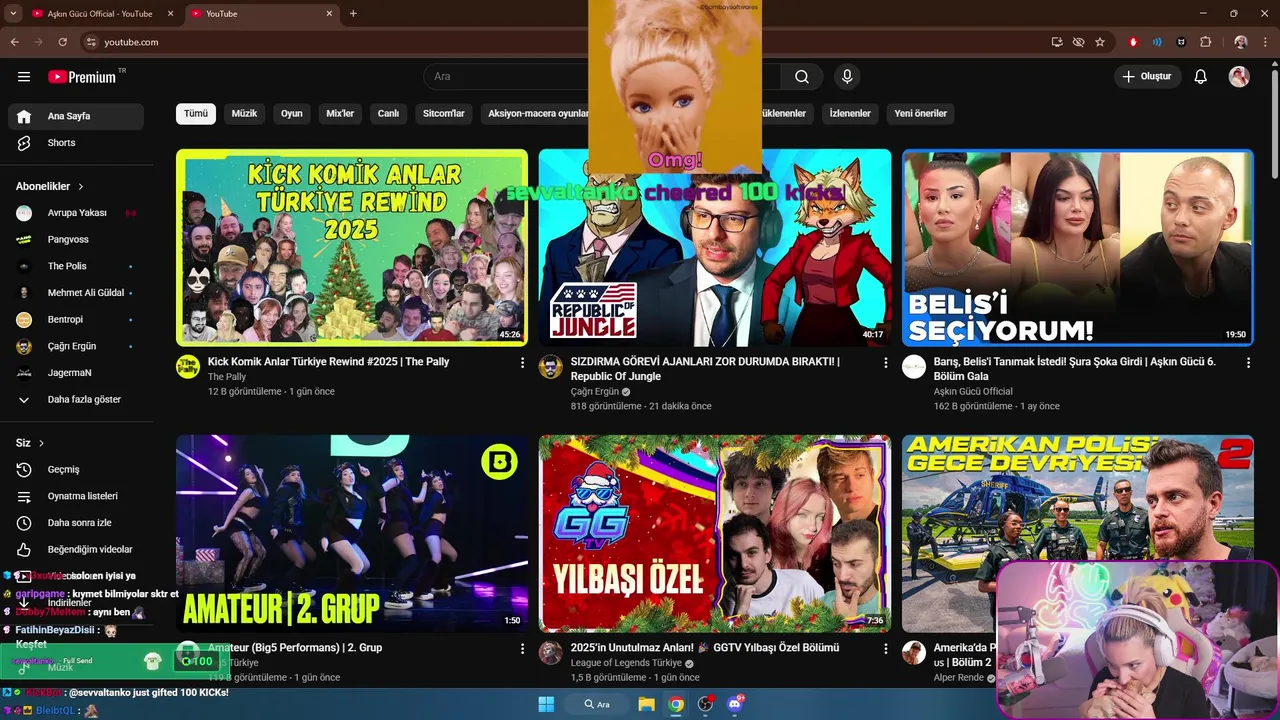Select the Oyun filter chip

coord(291,114)
